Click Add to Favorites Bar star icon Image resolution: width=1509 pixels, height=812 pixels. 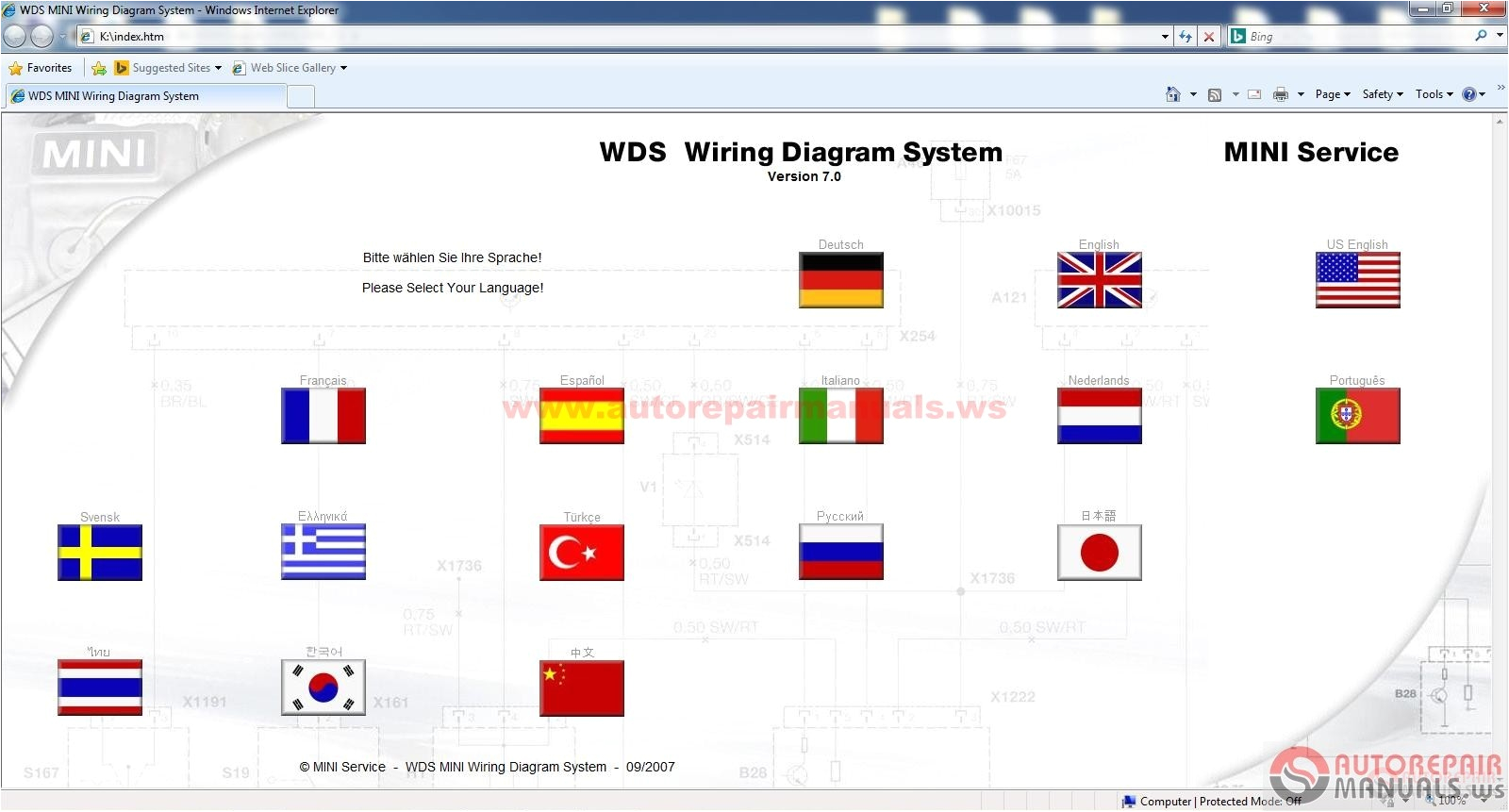coord(99,68)
